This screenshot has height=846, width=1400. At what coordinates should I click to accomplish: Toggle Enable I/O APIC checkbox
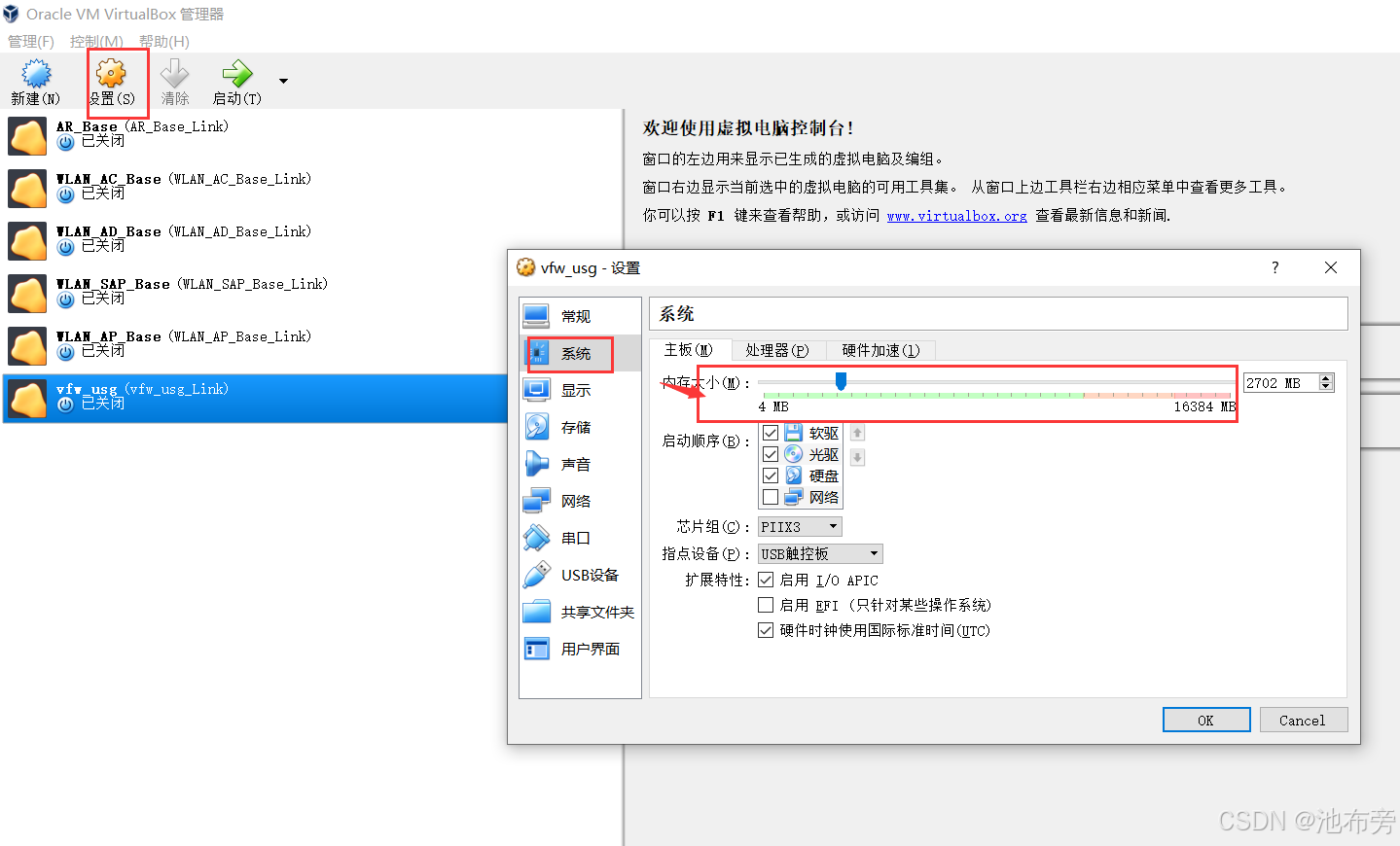pos(766,580)
